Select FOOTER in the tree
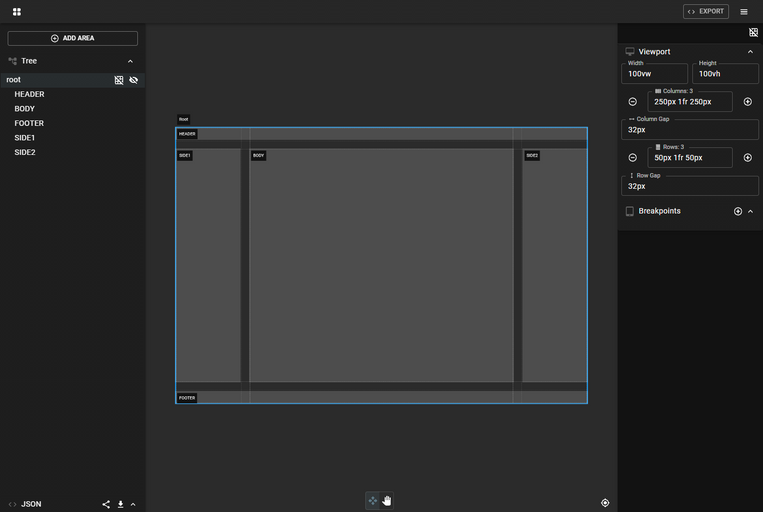The image size is (763, 512). pyautogui.click(x=29, y=123)
